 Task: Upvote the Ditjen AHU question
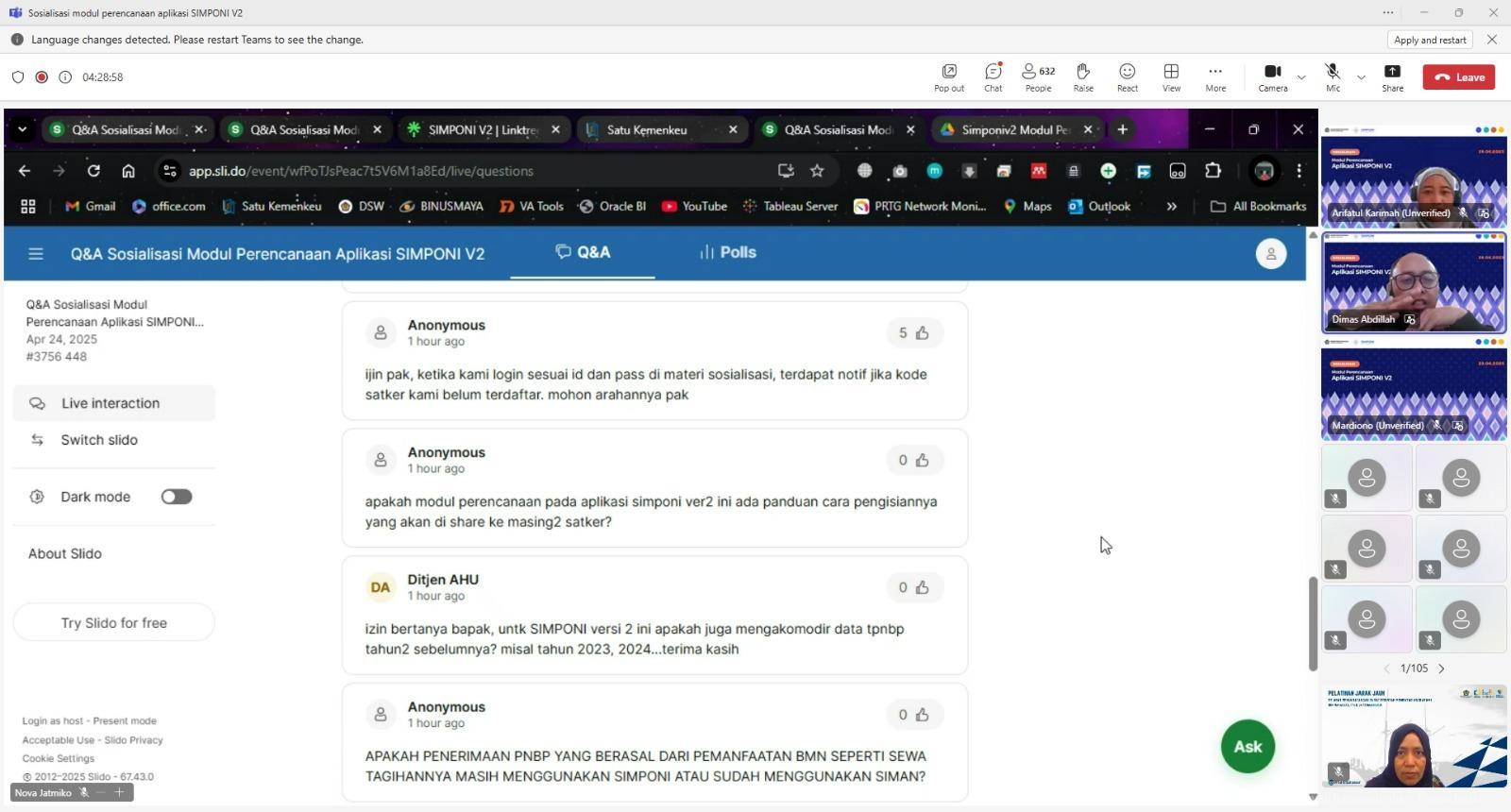coord(922,587)
